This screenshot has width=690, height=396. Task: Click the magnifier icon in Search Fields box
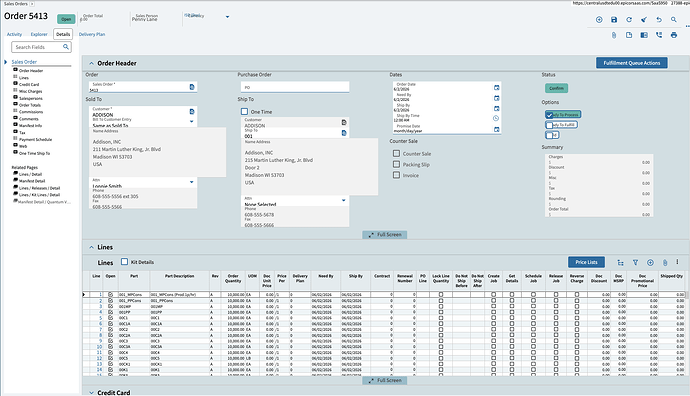[x=66, y=47]
